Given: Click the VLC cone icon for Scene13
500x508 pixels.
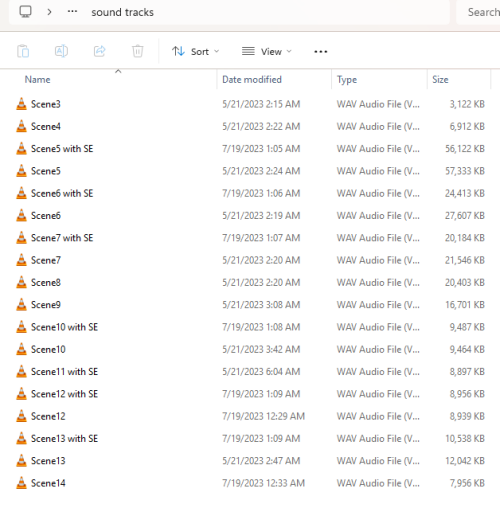Looking at the screenshot, I should pos(21,460).
